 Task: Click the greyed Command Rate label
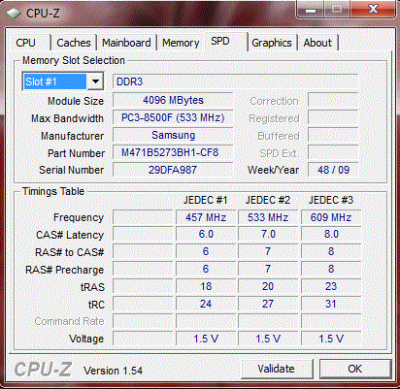coord(69,321)
